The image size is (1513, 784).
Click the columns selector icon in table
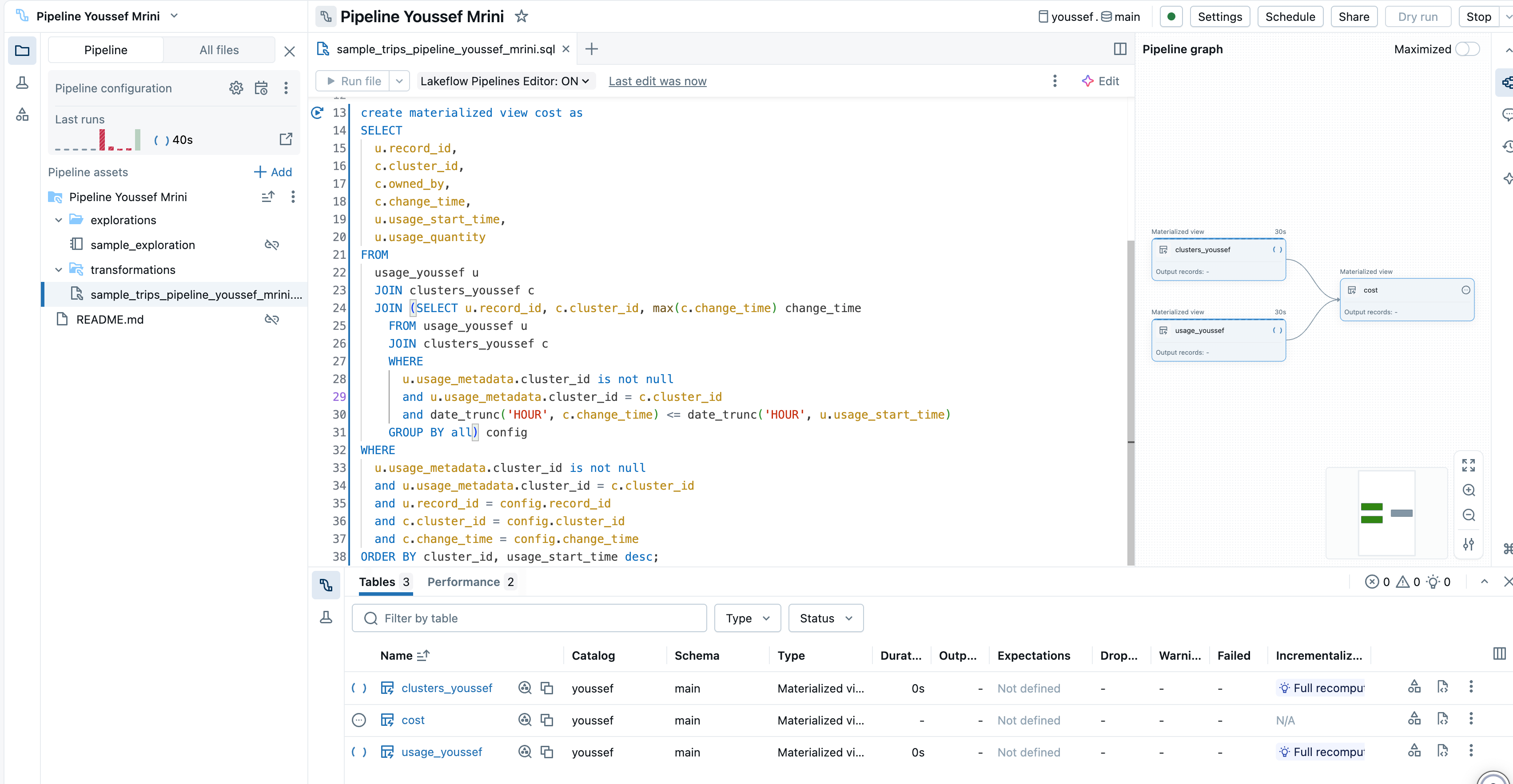point(1499,654)
